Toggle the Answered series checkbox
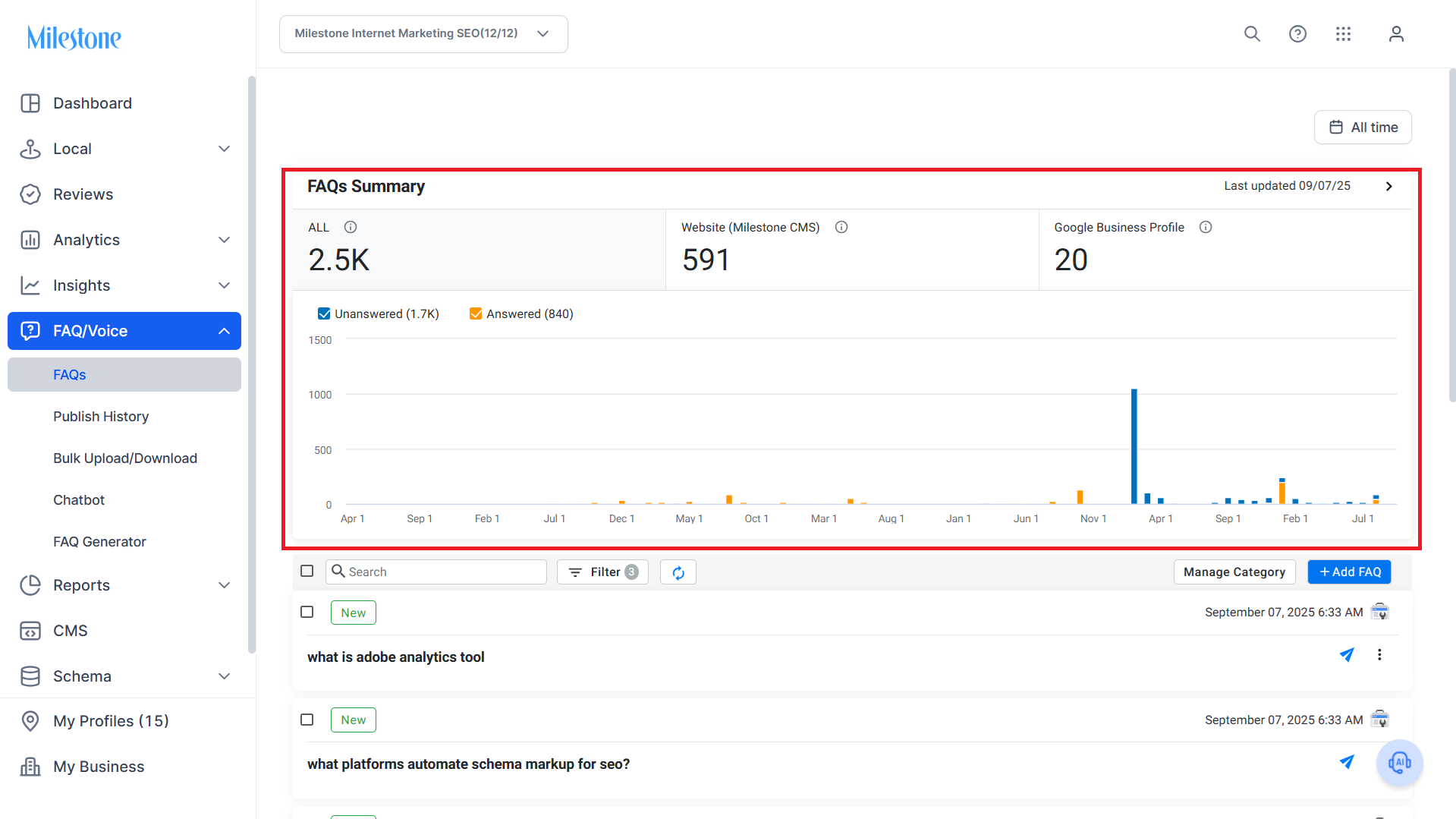The height and width of the screenshot is (819, 1456). [x=476, y=313]
